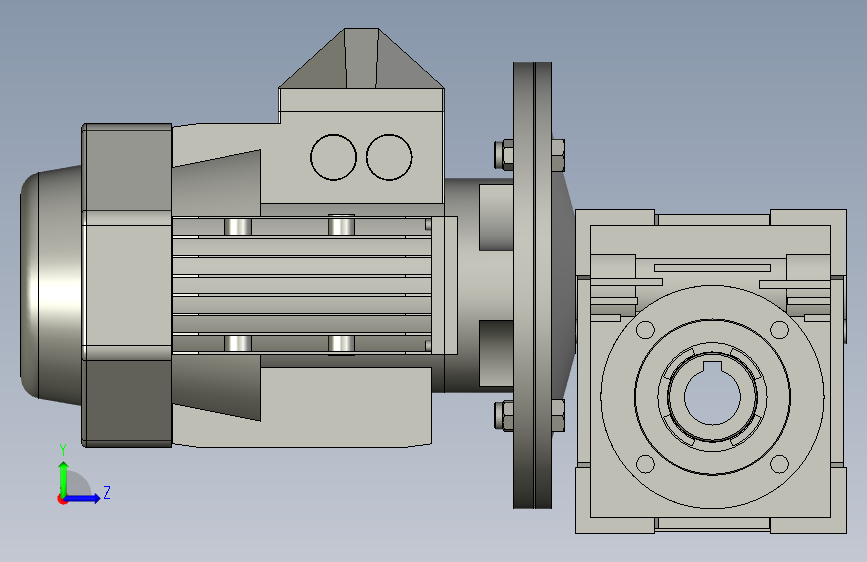
Task: Select the blue Z axis arrow
Action: pos(82,498)
